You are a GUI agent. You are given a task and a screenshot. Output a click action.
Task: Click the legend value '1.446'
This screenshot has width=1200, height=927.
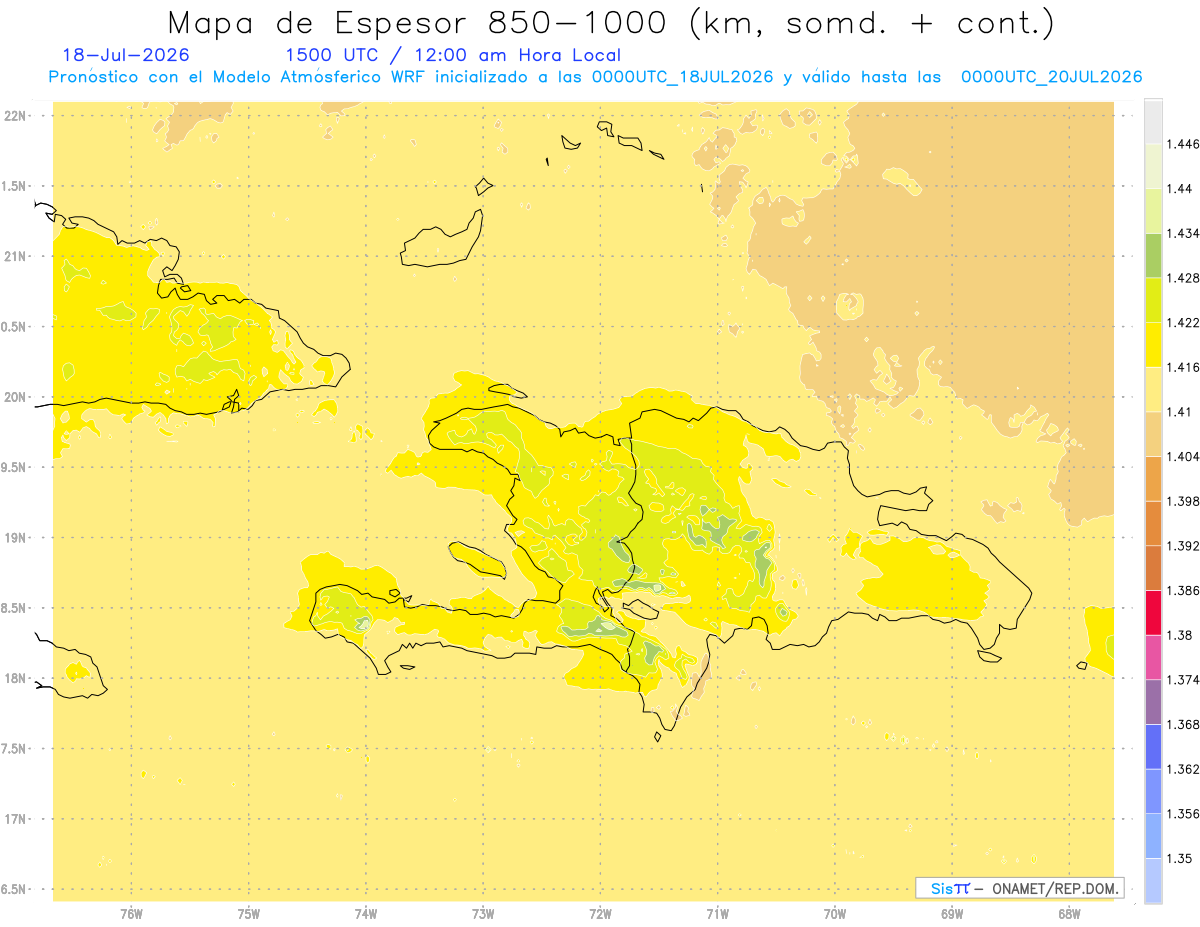(x=1183, y=144)
